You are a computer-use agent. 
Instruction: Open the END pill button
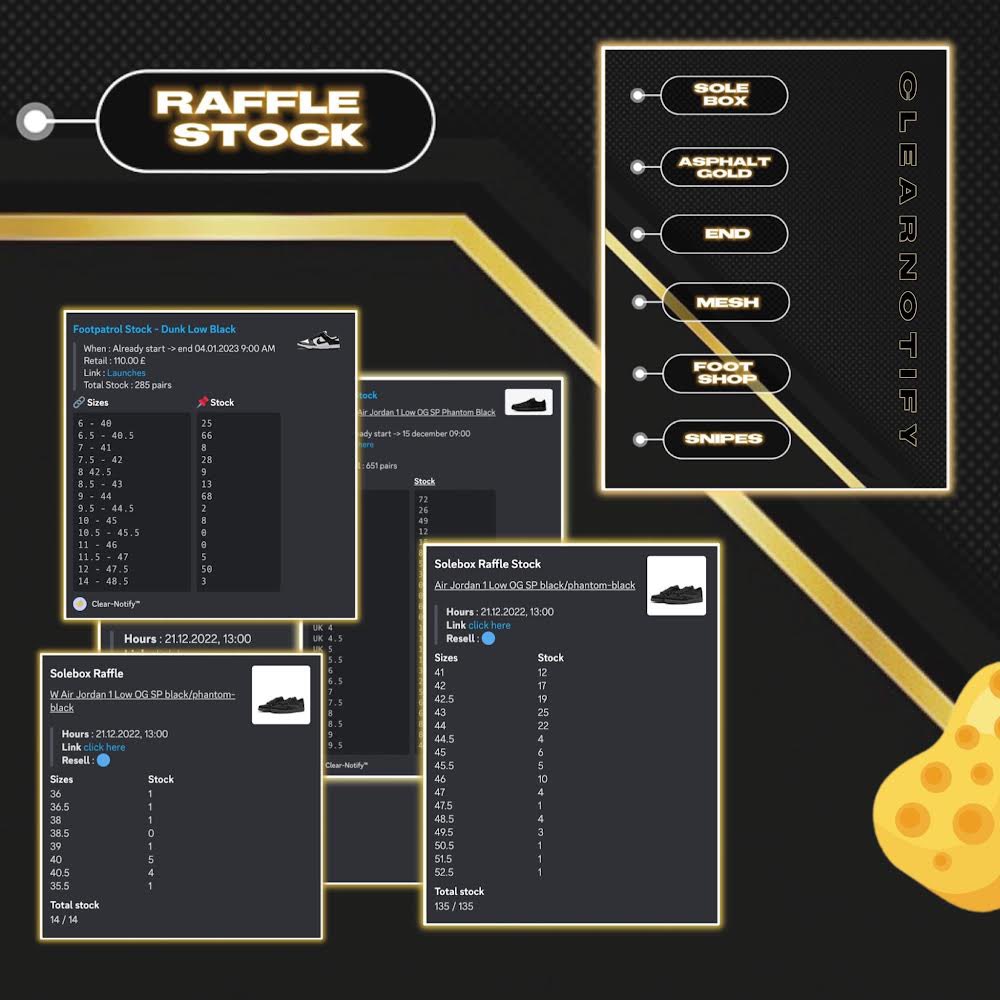pyautogui.click(x=724, y=233)
